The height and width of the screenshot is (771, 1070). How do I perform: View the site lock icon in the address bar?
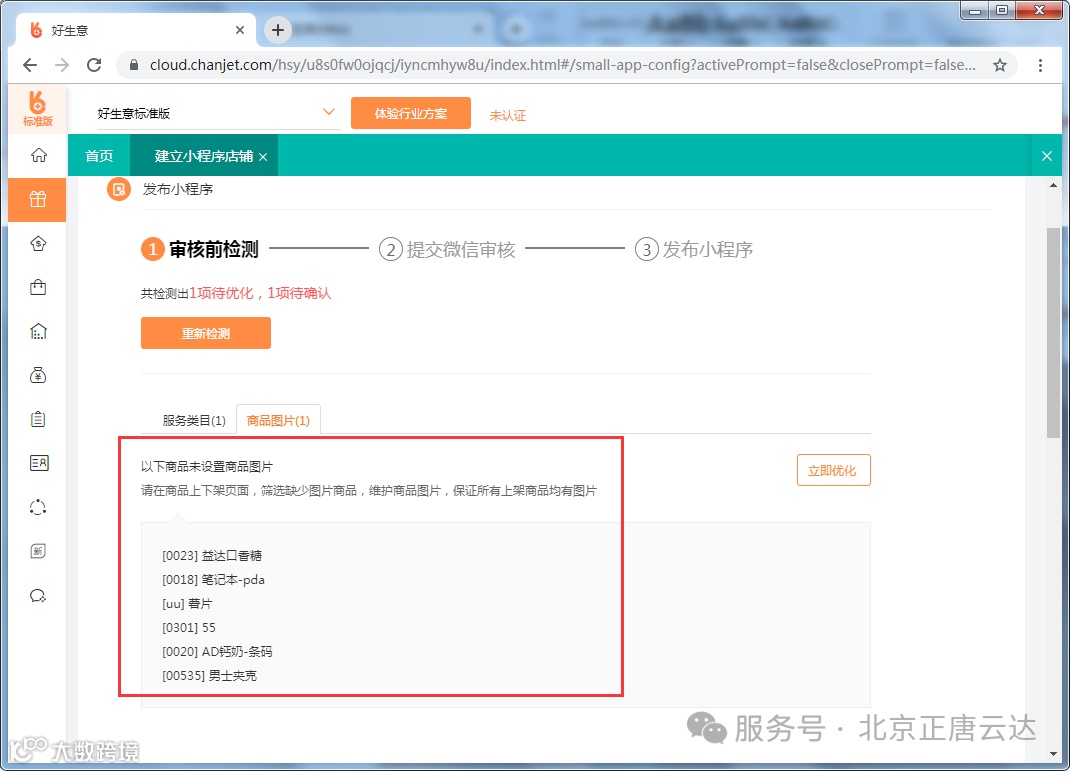[134, 65]
